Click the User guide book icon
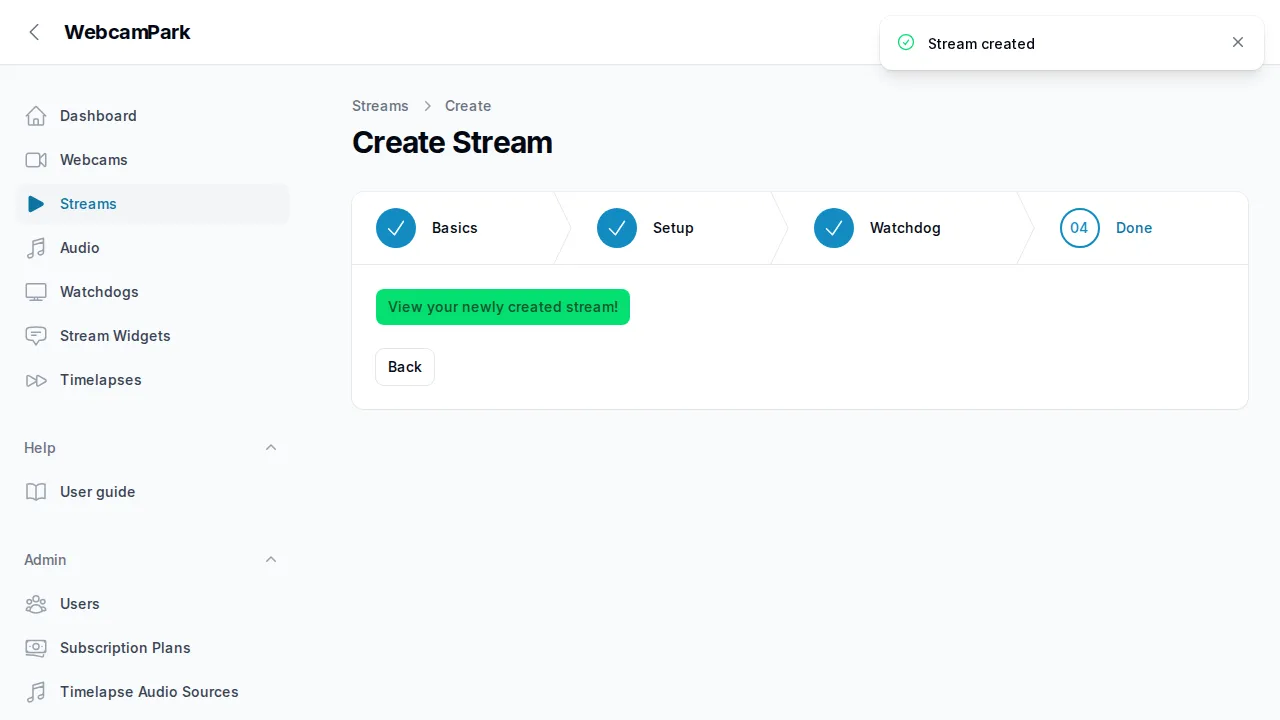Viewport: 1280px width, 720px height. (36, 492)
